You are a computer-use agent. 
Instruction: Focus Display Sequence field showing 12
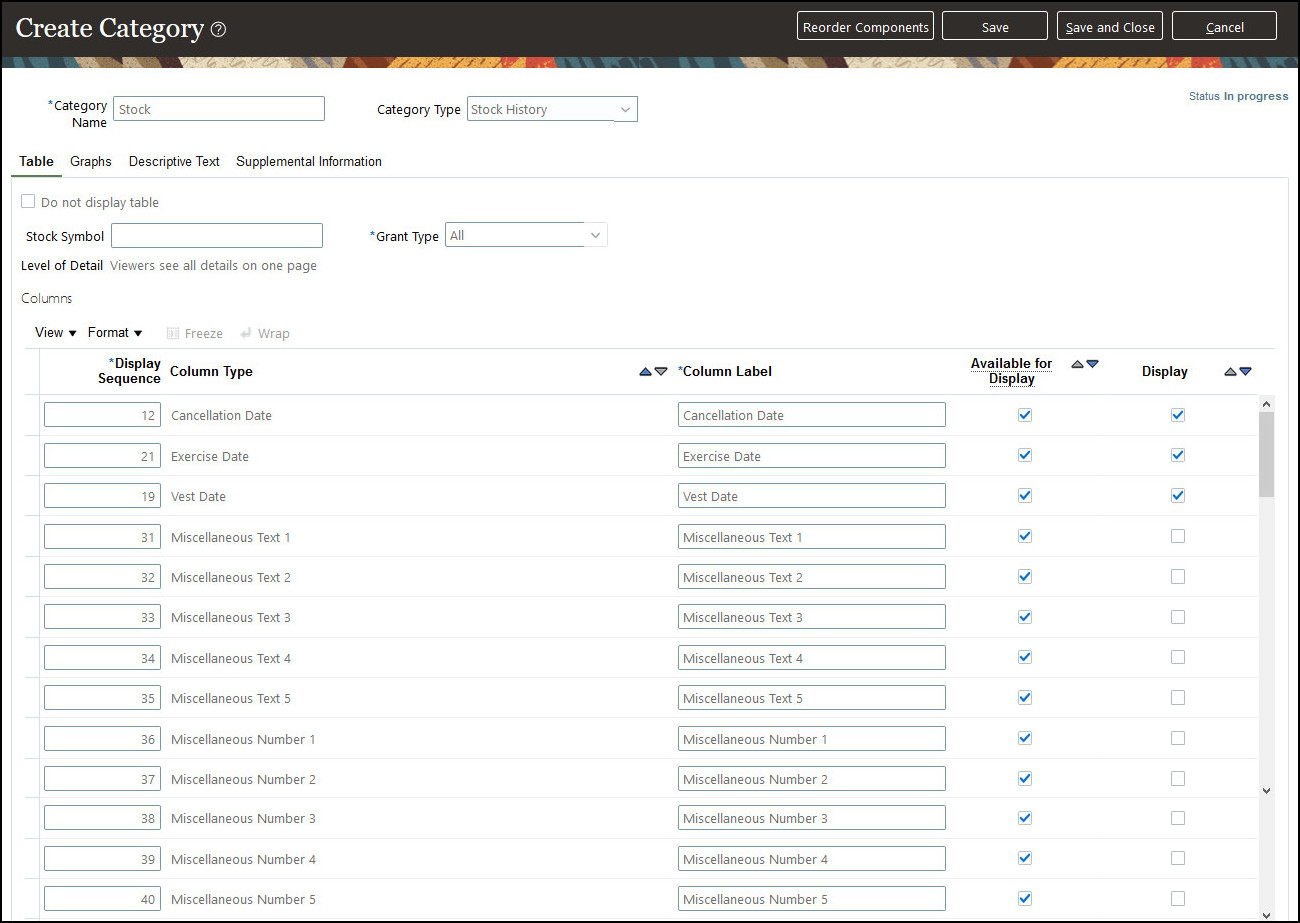click(102, 415)
